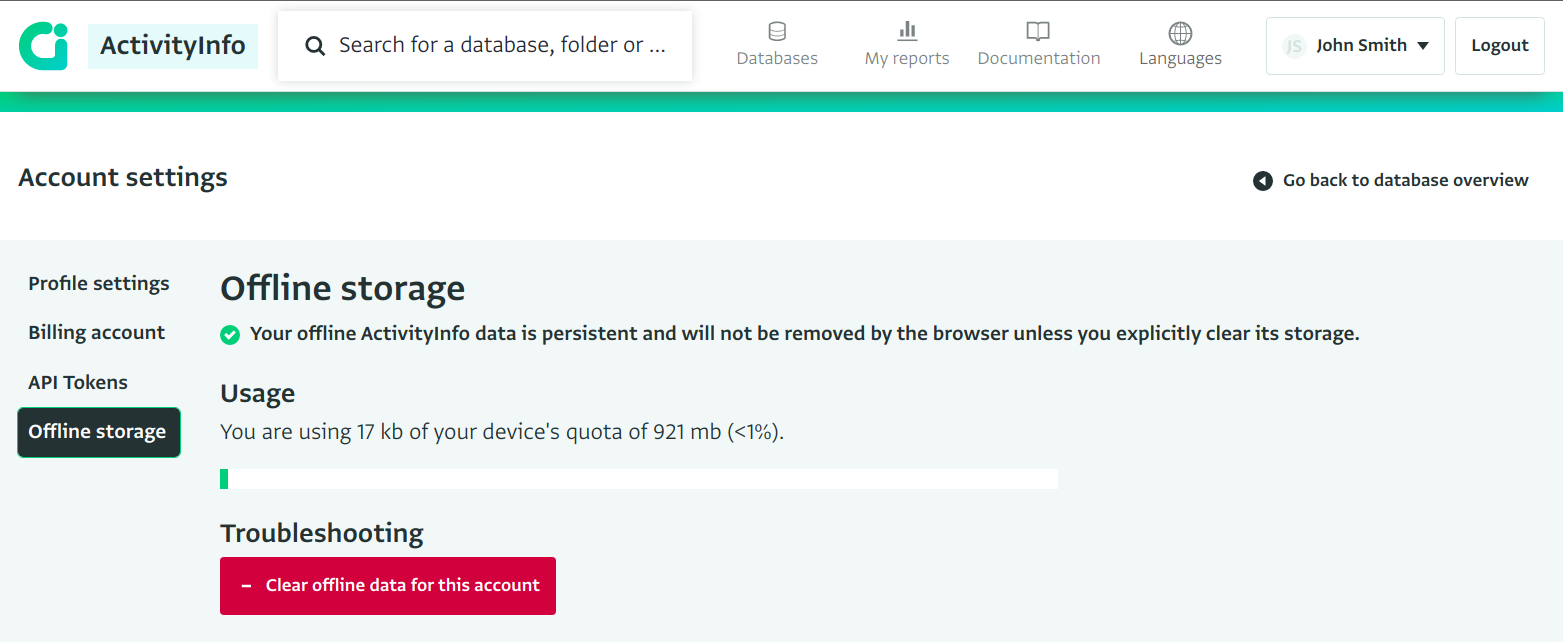Open Databases via the cylinder icon
1563x642 pixels.
777,32
